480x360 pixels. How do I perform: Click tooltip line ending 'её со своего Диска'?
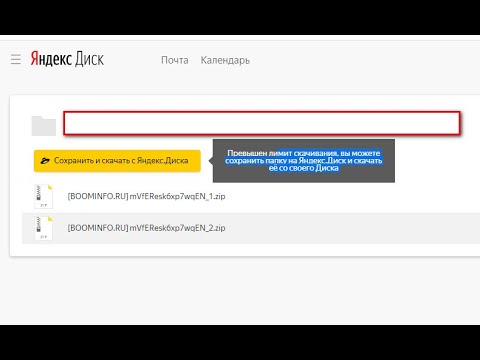(x=304, y=168)
